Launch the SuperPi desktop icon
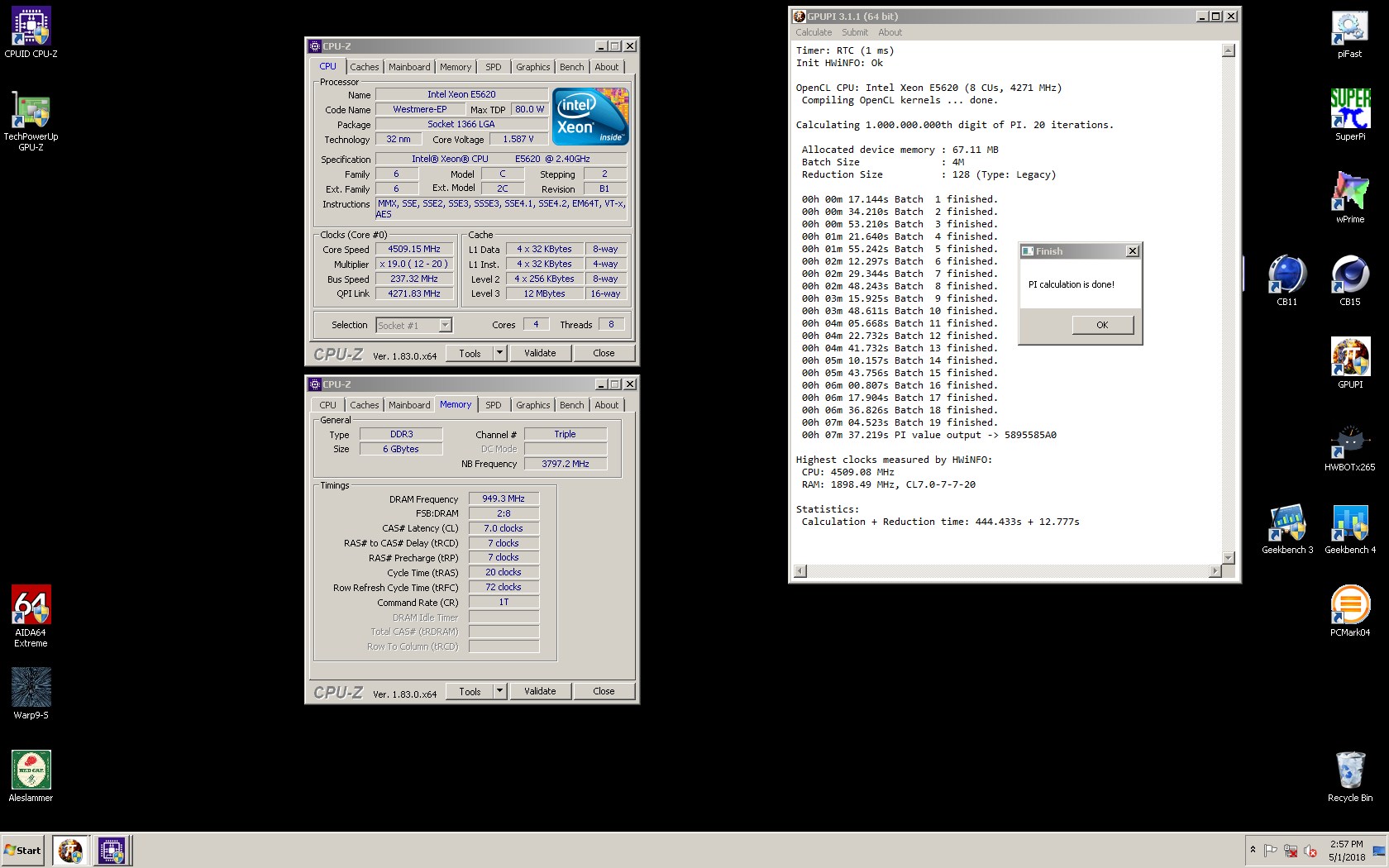 pos(1350,116)
